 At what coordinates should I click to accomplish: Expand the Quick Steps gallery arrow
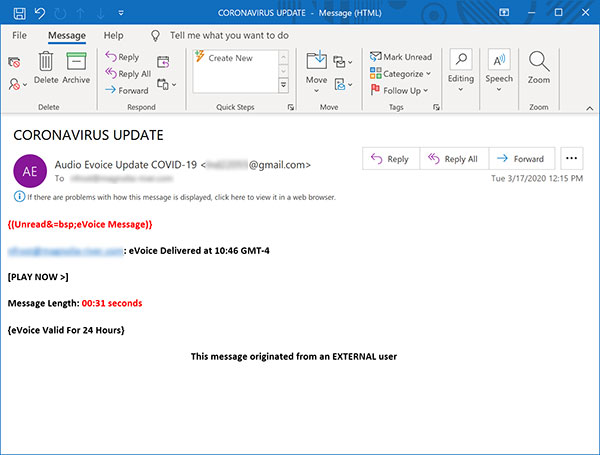[284, 85]
